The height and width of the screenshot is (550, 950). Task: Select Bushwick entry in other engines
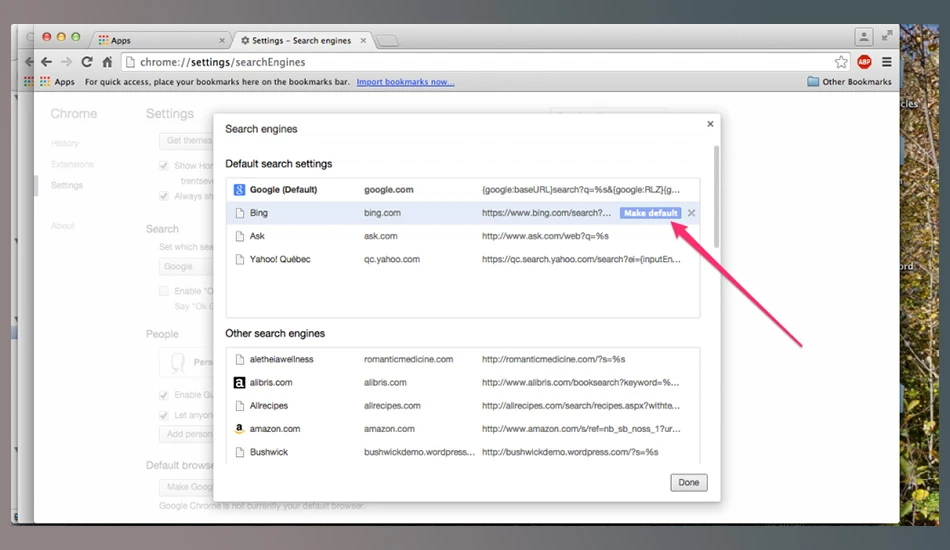pos(268,452)
